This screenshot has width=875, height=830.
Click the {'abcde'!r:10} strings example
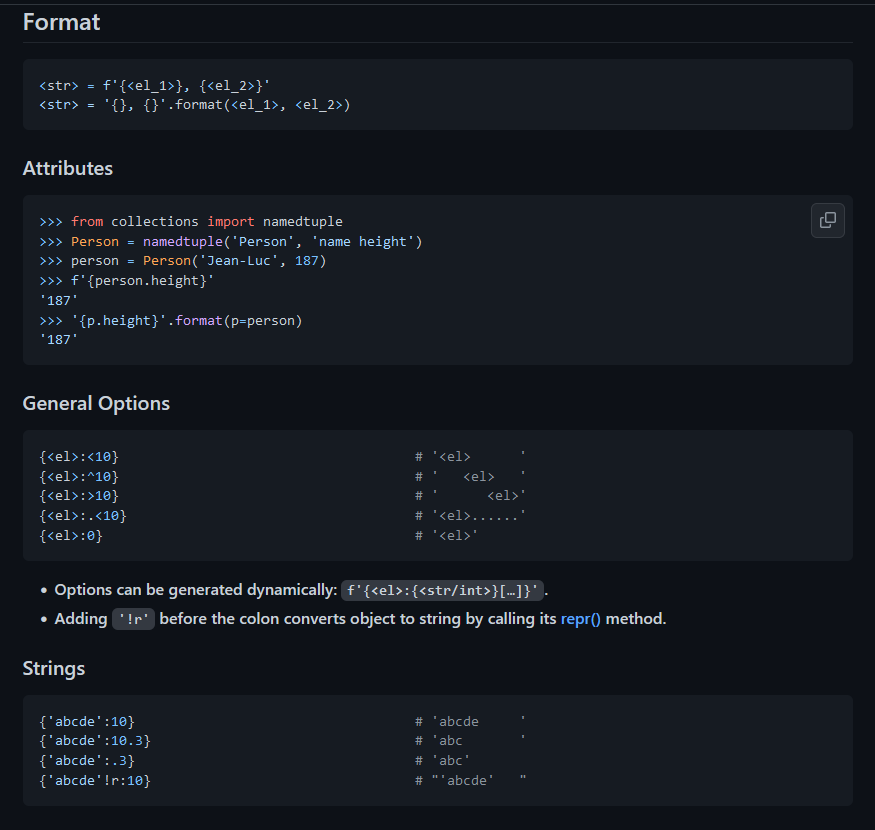coord(95,780)
